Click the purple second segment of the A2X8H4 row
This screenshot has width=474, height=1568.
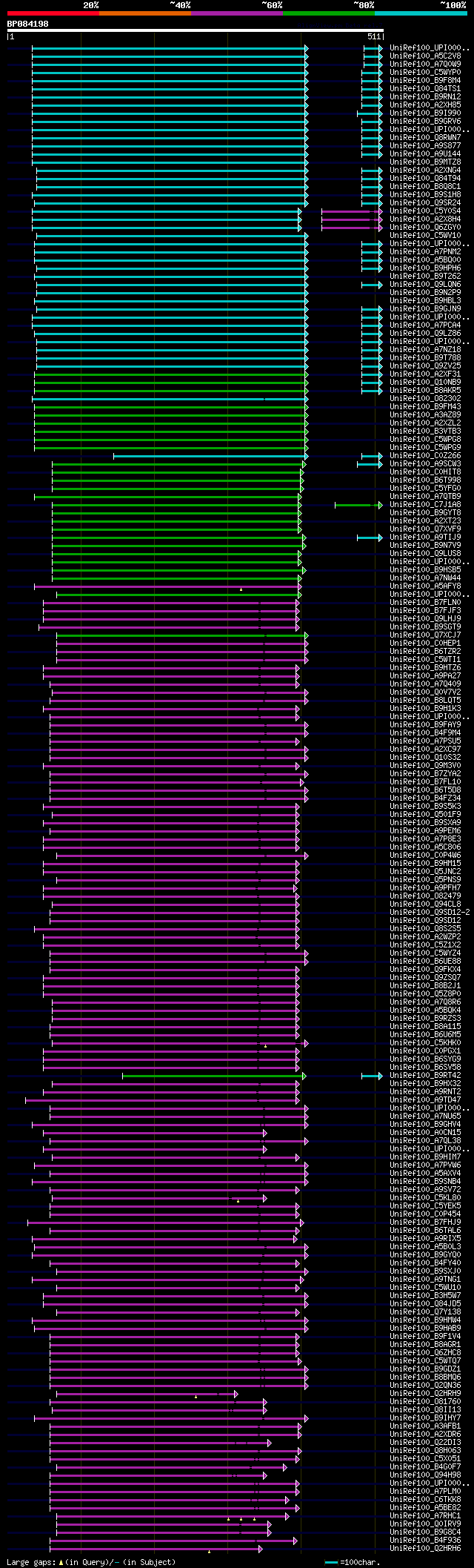(352, 219)
